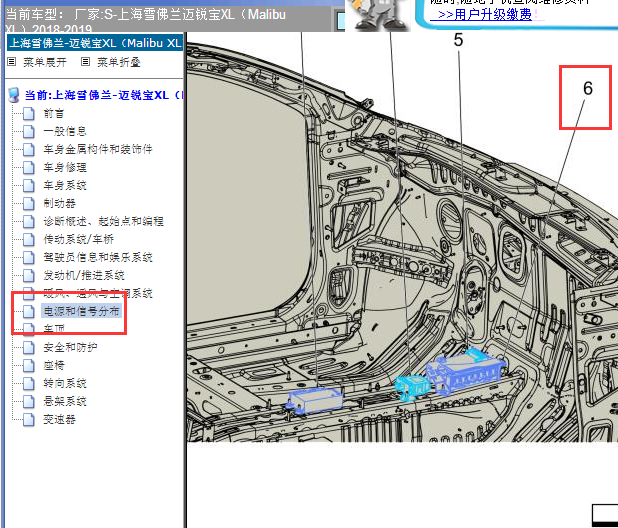This screenshot has width=618, height=528.
Task: Open 诊断概述、起始点和编程 section
Action: tap(103, 221)
